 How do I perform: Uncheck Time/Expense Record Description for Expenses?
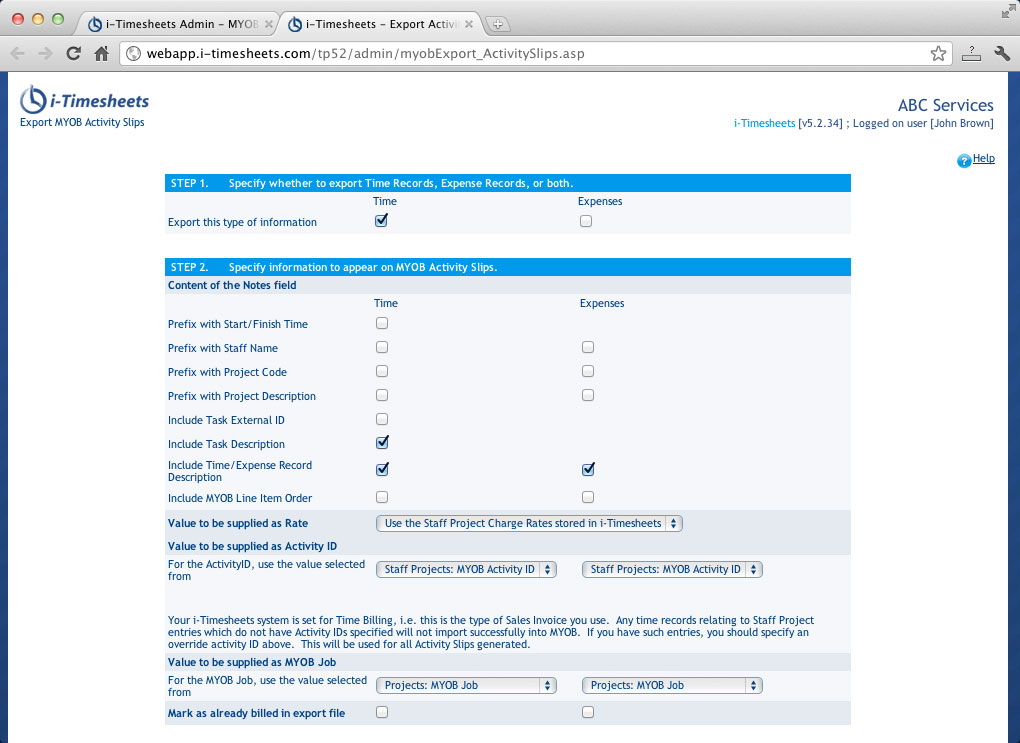point(589,469)
